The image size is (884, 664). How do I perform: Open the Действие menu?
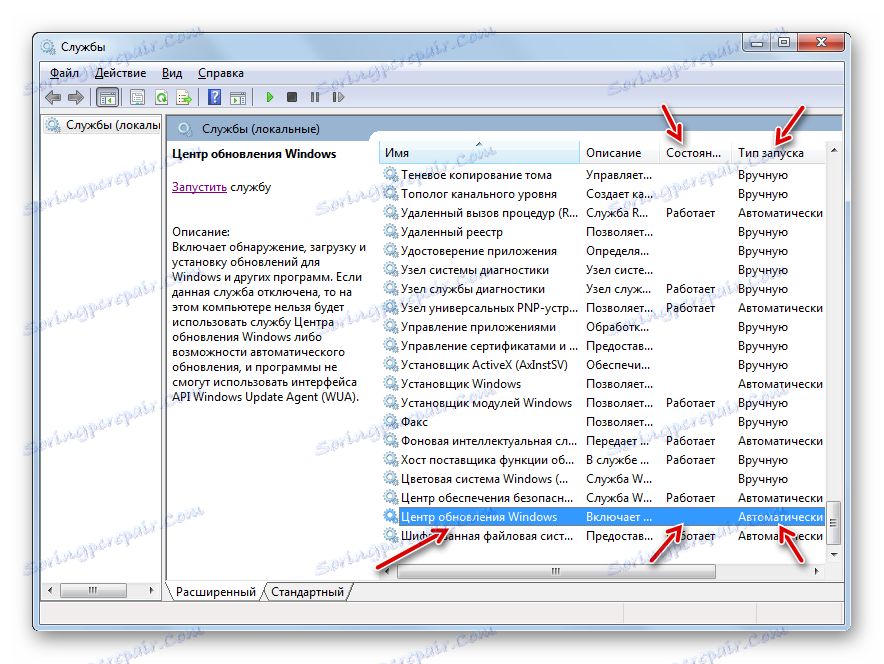[120, 73]
